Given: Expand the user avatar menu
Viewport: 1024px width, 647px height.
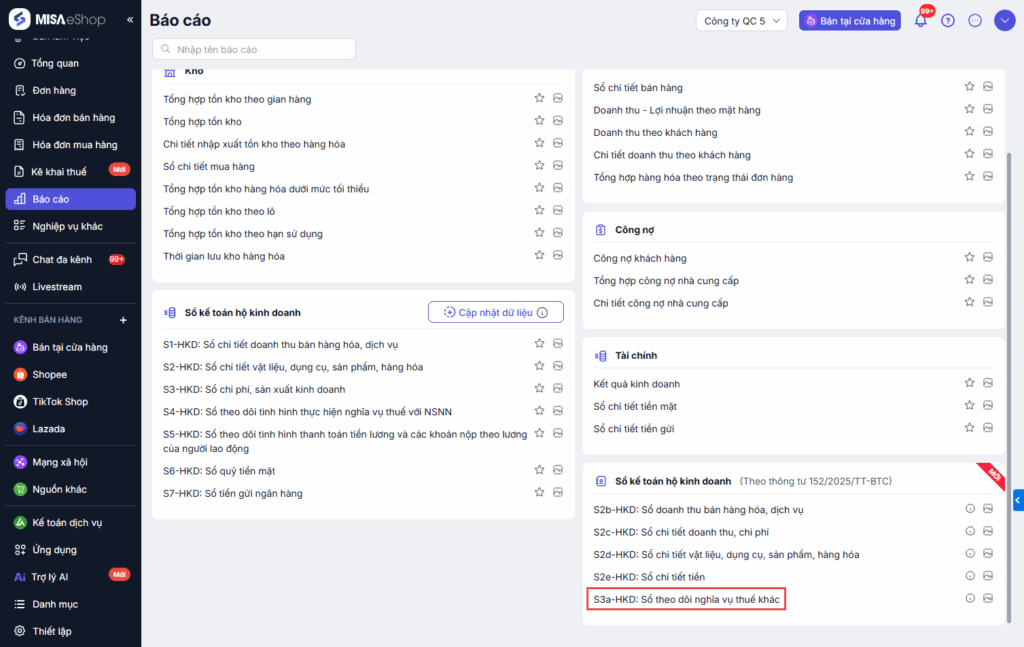Looking at the screenshot, I should click(x=1004, y=21).
